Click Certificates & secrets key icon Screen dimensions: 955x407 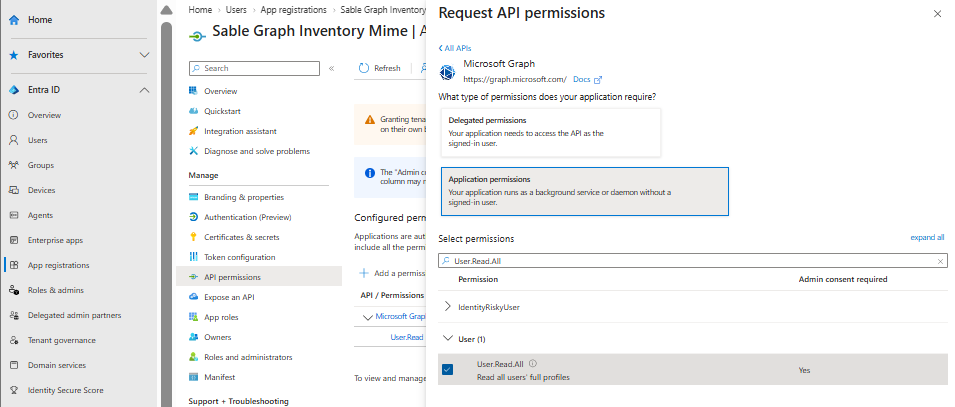pos(194,237)
